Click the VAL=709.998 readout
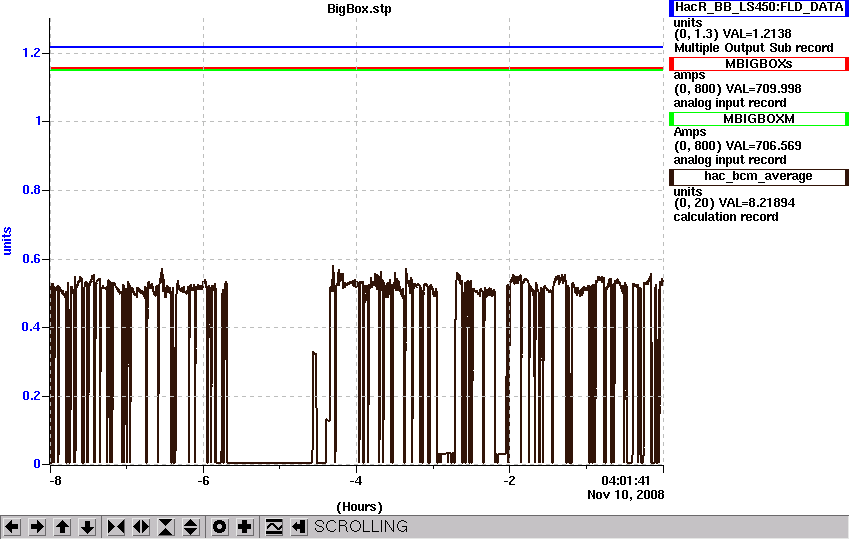The image size is (849, 539). tap(763, 89)
